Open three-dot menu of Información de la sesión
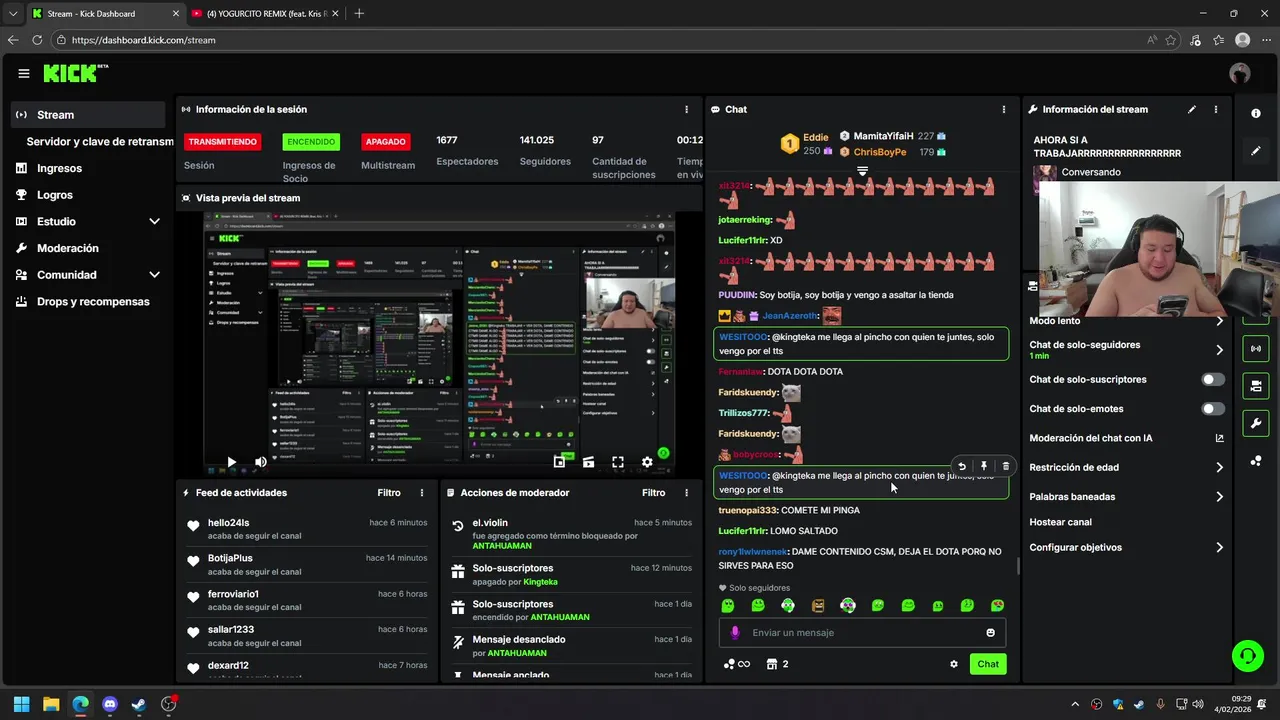The height and width of the screenshot is (720, 1280). [686, 109]
